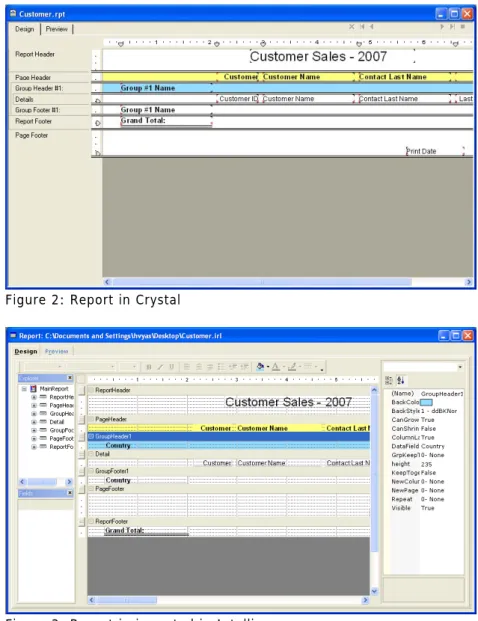Open the style combo box at toolbar start
Image resolution: width=478 pixels, height=621 pixels.
[44, 367]
